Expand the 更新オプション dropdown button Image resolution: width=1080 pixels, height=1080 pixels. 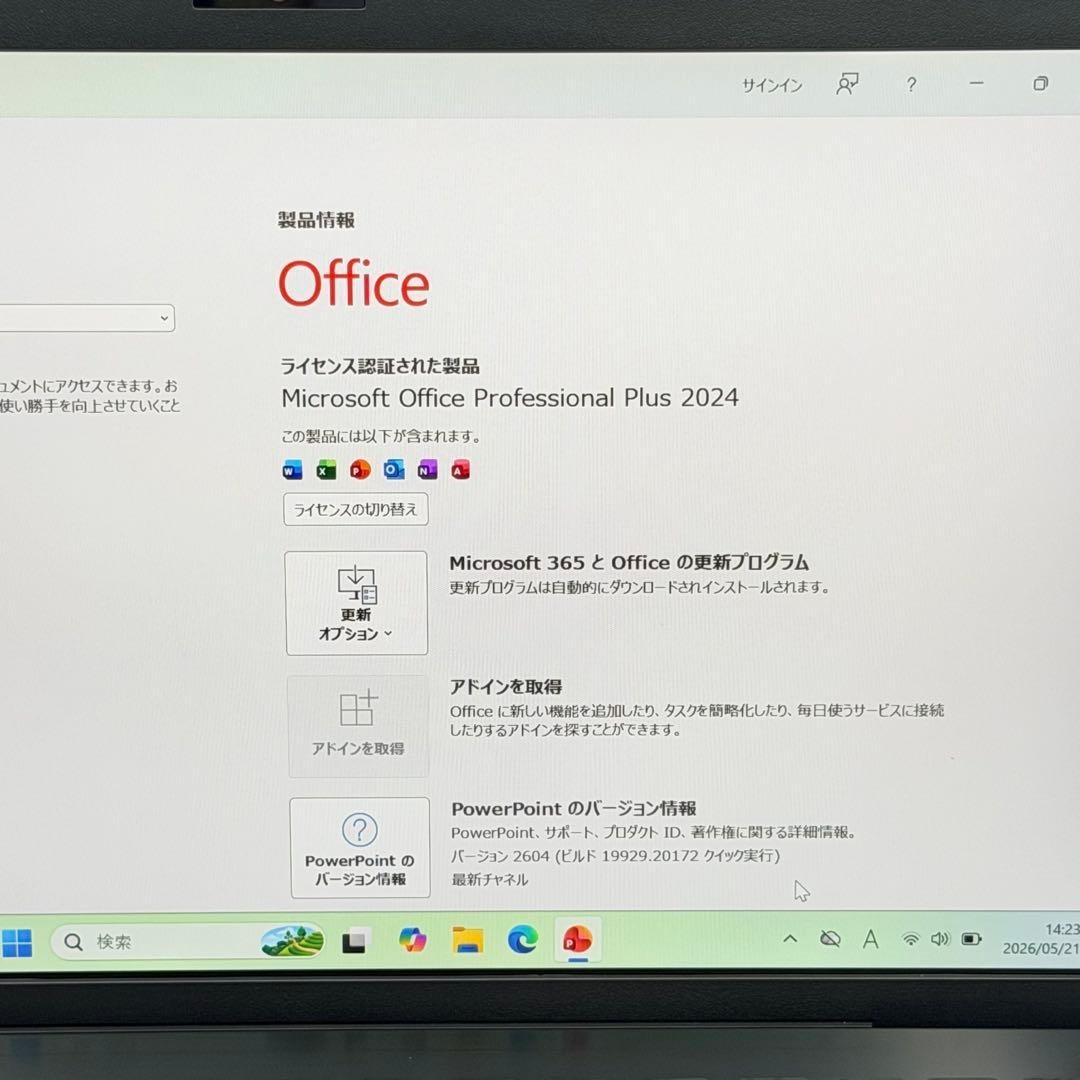pyautogui.click(x=356, y=603)
